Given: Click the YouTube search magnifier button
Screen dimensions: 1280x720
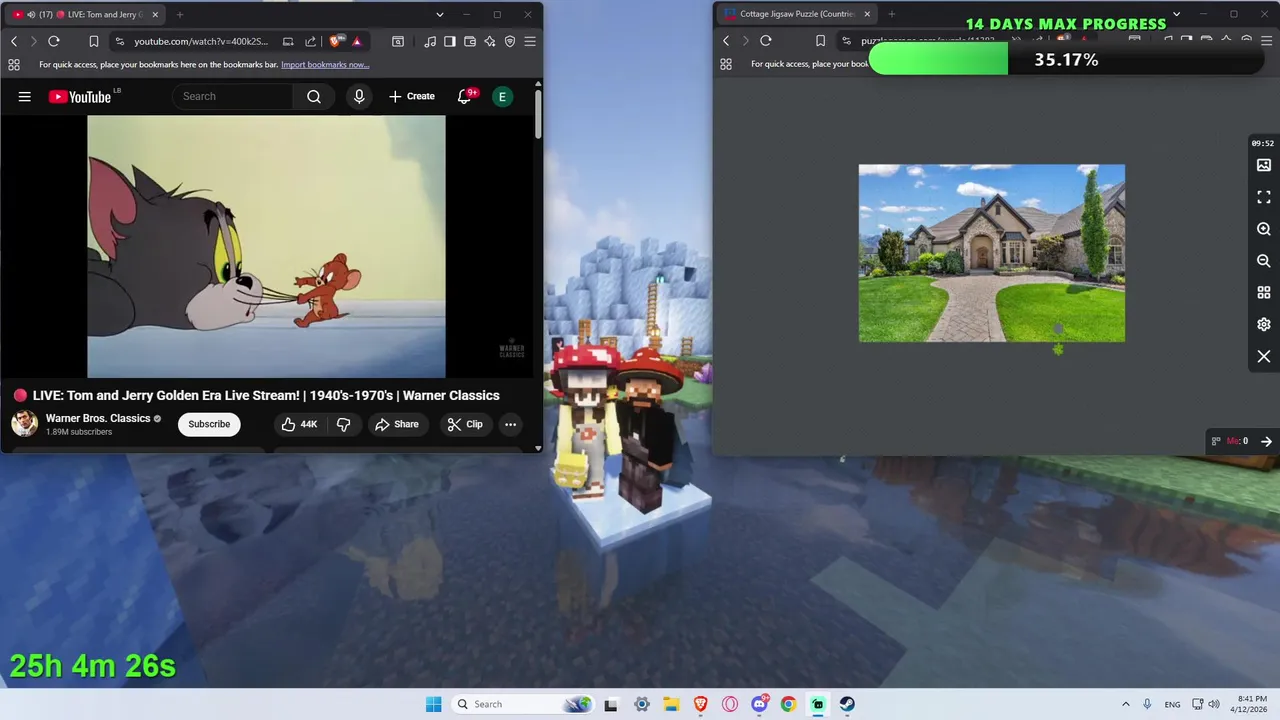Looking at the screenshot, I should [314, 96].
